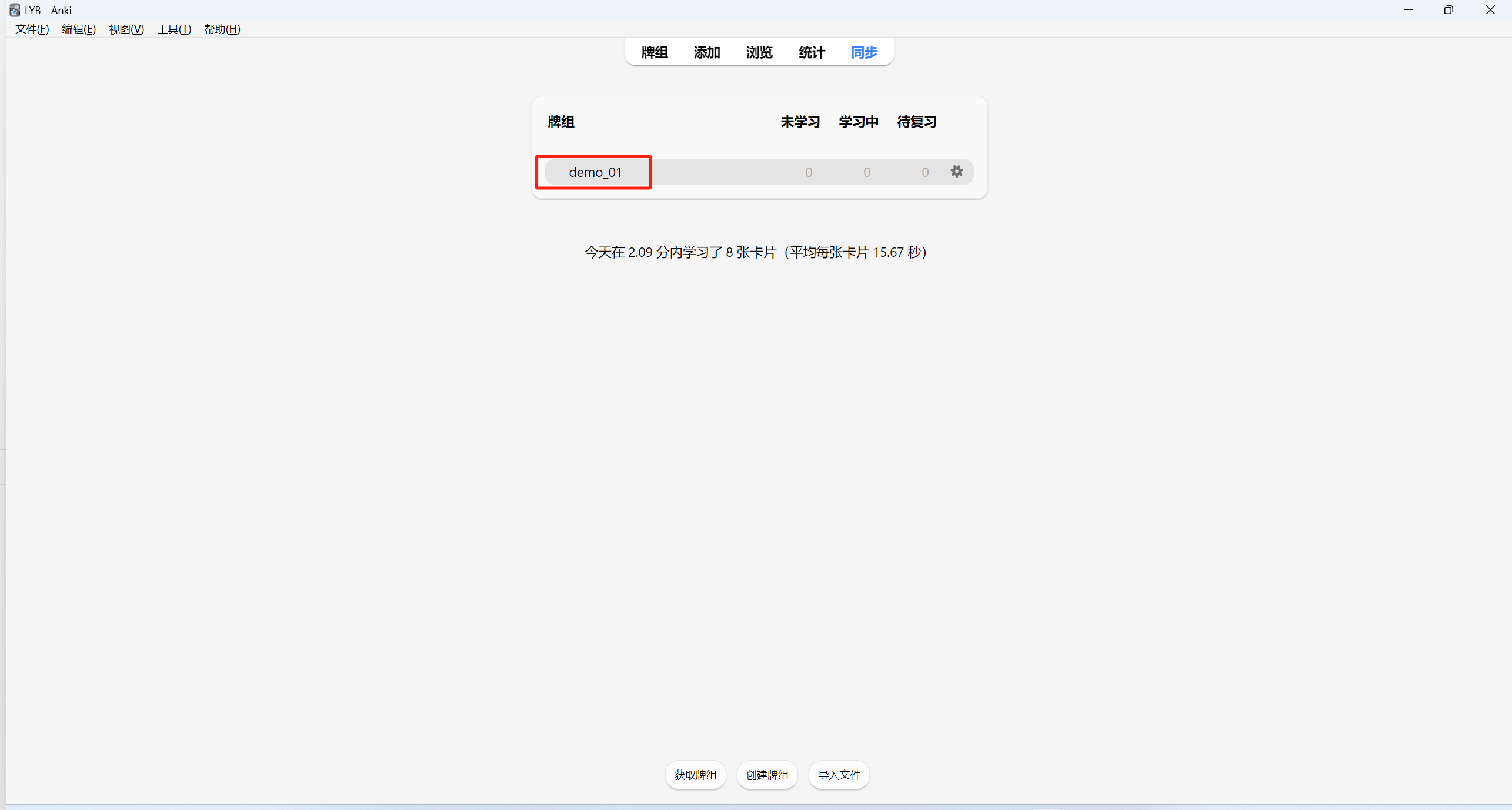Image resolution: width=1512 pixels, height=810 pixels.
Task: Switch to the 牌组 view
Action: pos(654,52)
